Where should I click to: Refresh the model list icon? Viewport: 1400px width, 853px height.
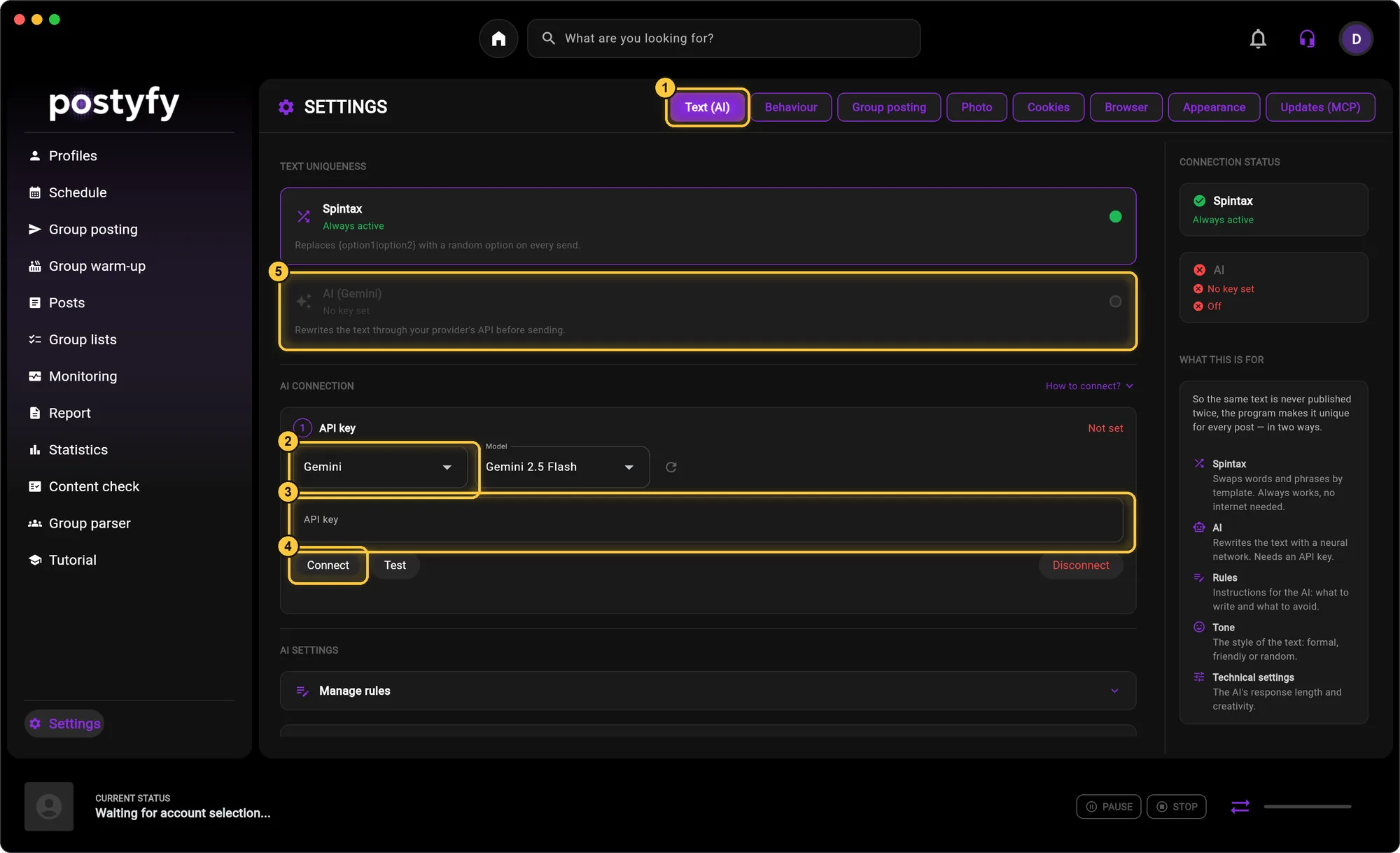point(671,467)
